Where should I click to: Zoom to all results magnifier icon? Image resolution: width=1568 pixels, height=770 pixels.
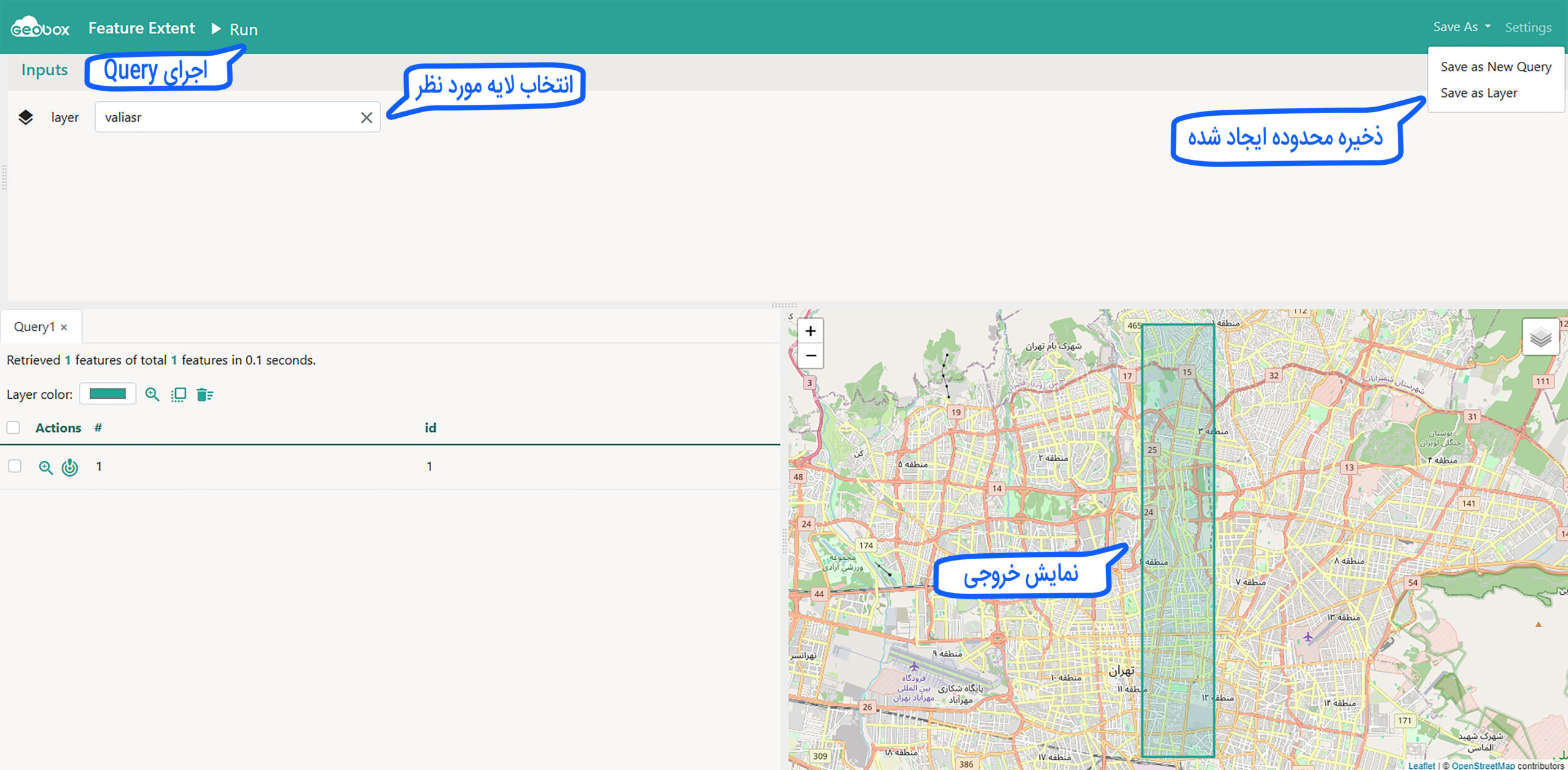[152, 394]
